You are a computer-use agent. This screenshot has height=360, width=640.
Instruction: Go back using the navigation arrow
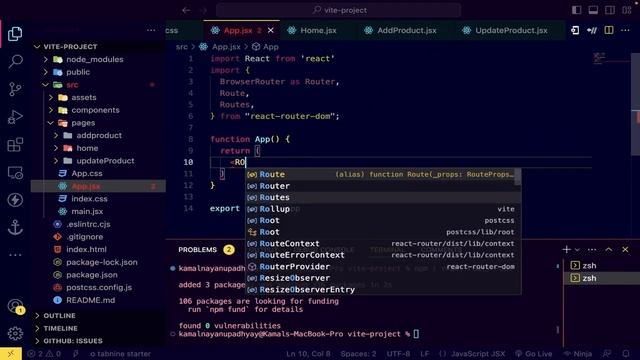(186, 10)
